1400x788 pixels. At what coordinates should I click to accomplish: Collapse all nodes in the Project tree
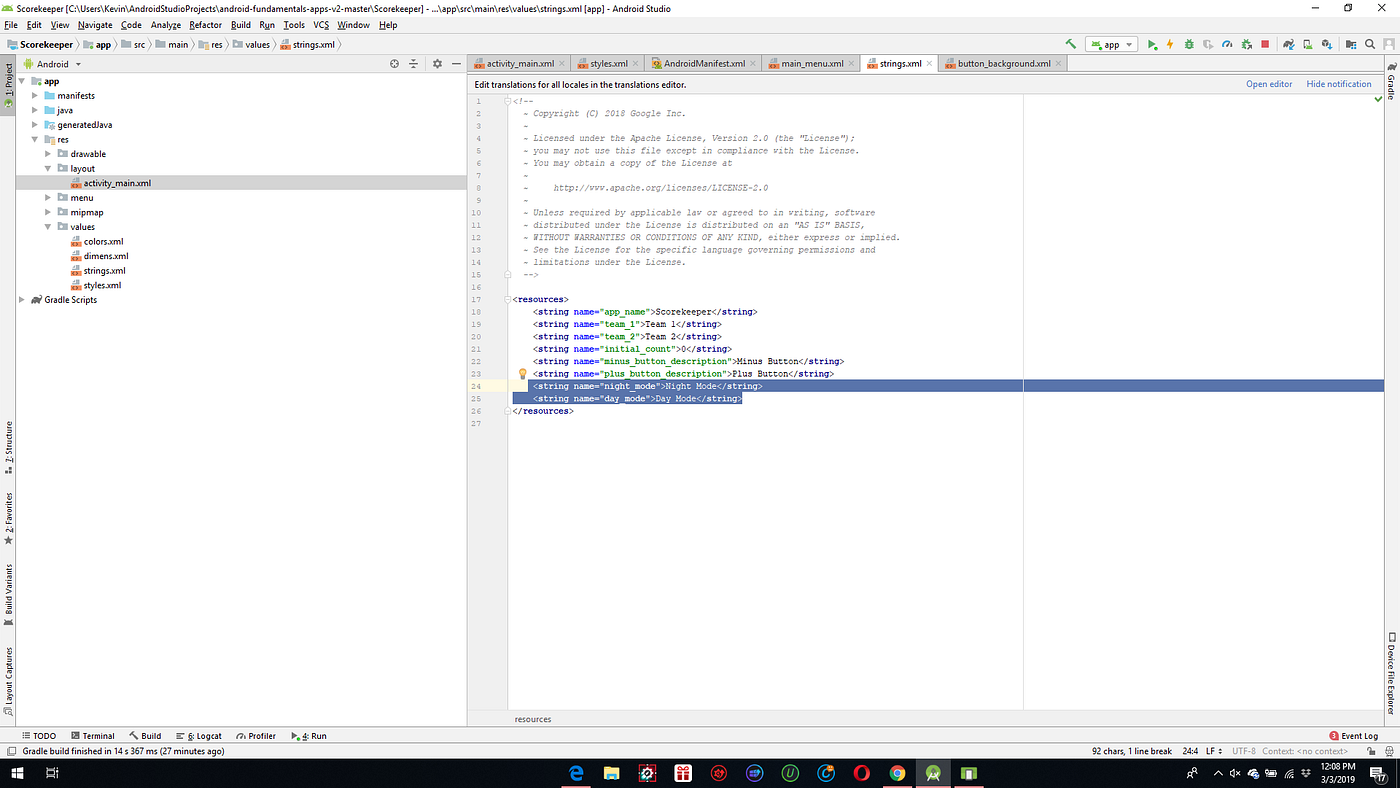tap(413, 63)
